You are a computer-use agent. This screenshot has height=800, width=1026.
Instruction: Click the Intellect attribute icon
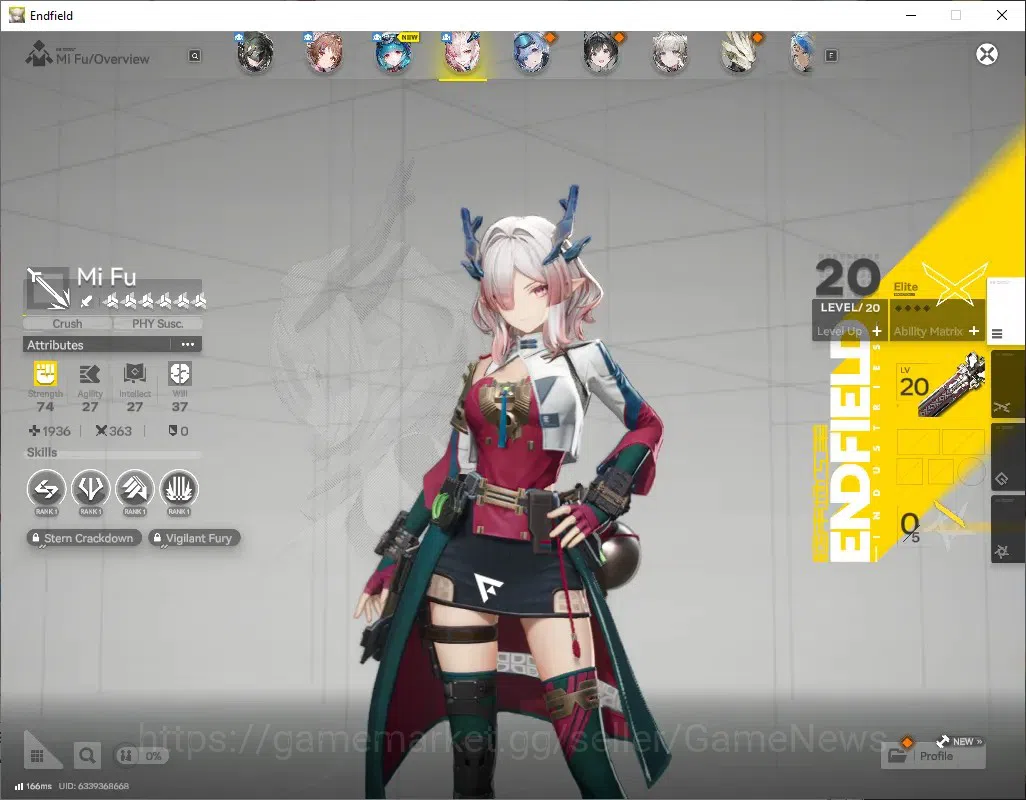coord(134,374)
